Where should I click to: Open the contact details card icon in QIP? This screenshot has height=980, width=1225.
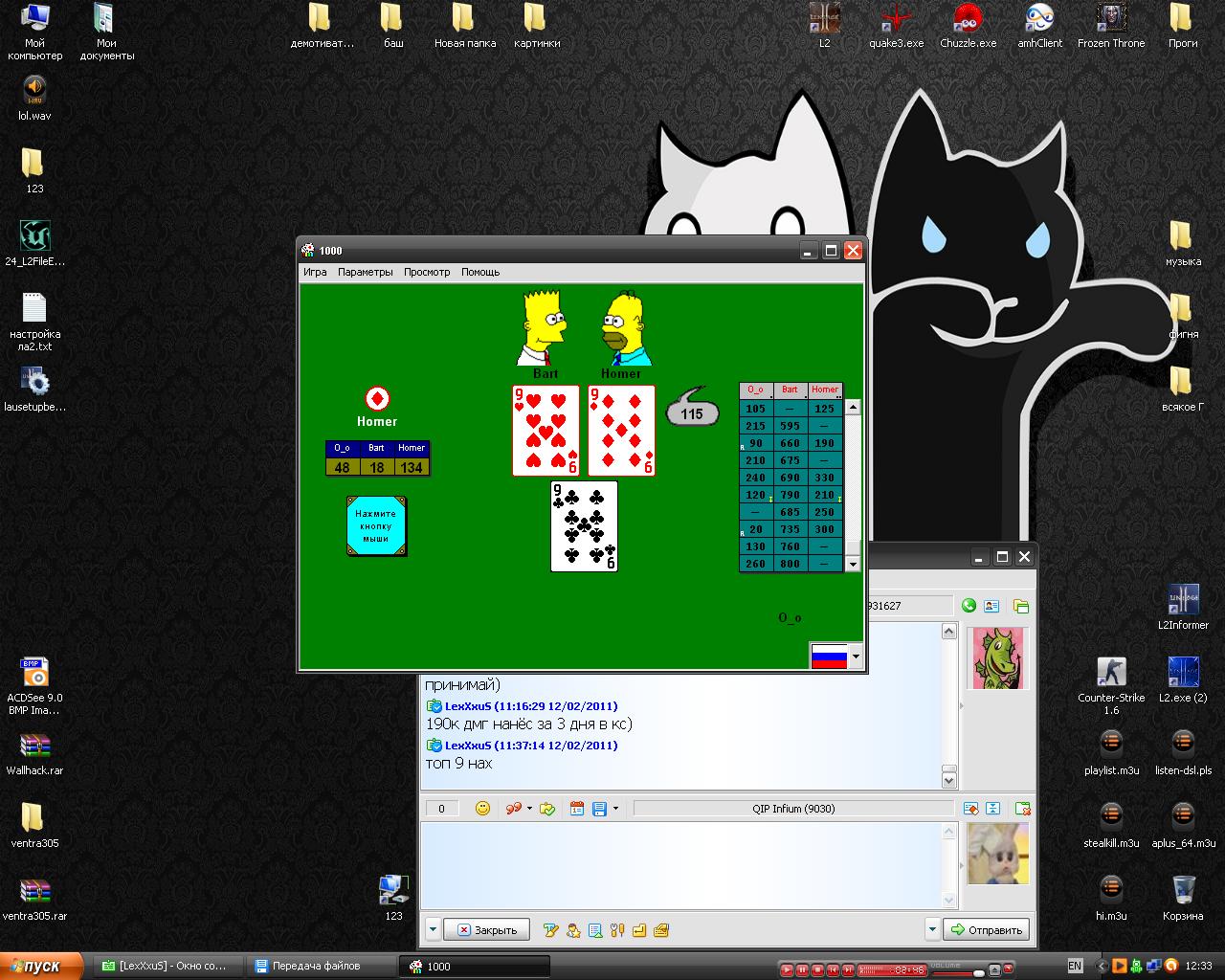(991, 606)
